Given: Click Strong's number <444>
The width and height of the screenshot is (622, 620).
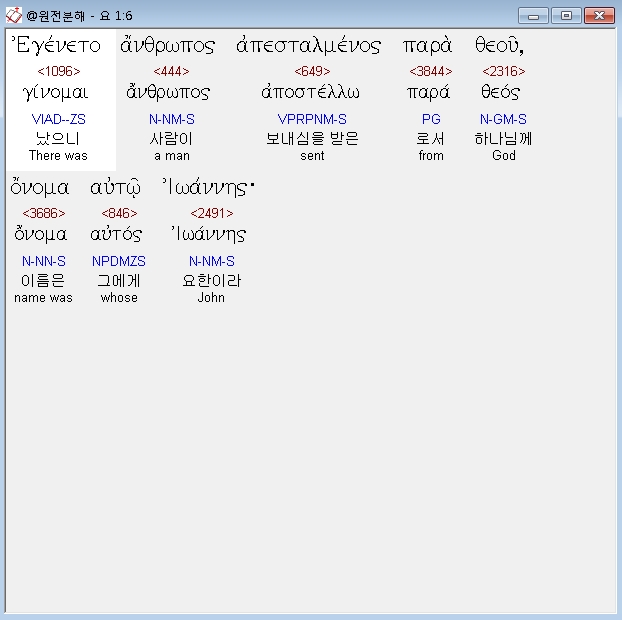Looking at the screenshot, I should tap(171, 71).
